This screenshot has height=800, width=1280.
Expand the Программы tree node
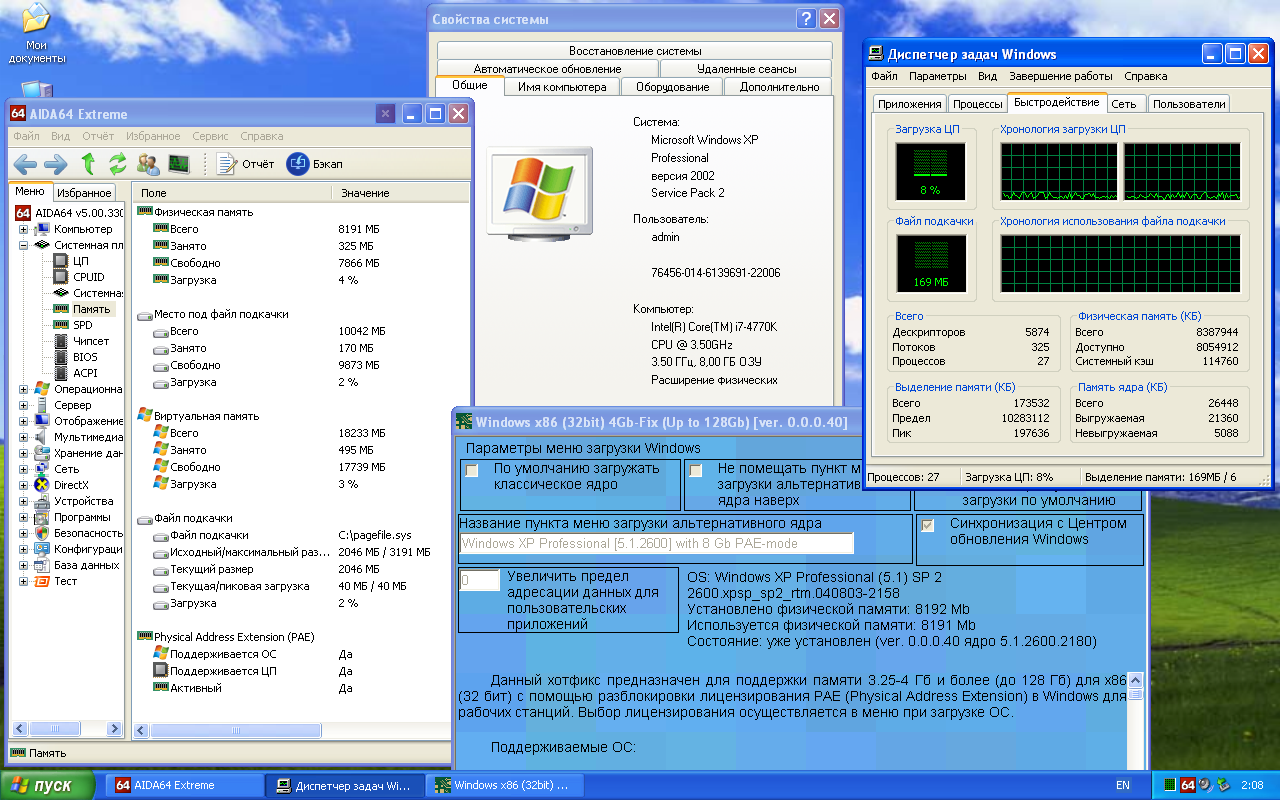[24, 517]
